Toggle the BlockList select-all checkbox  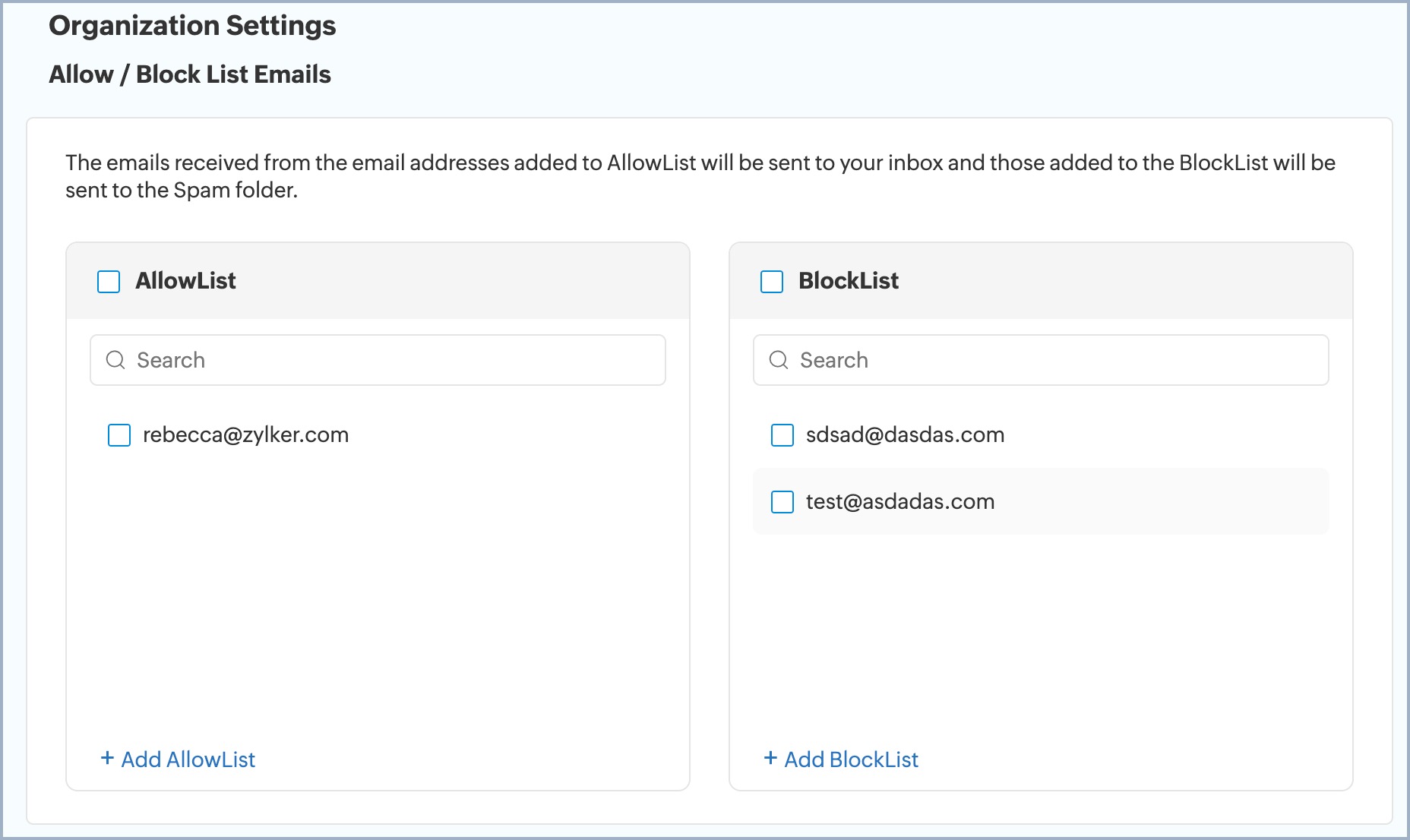(772, 282)
